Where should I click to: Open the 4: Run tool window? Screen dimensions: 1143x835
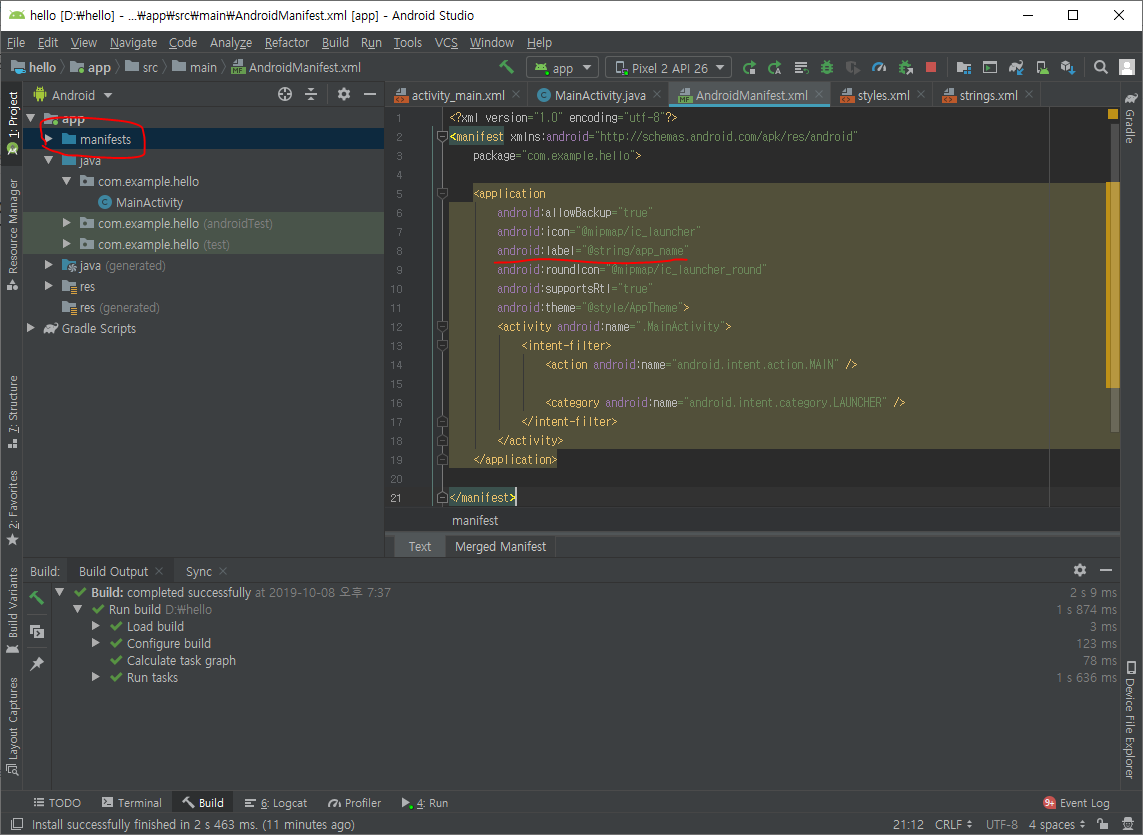424,802
